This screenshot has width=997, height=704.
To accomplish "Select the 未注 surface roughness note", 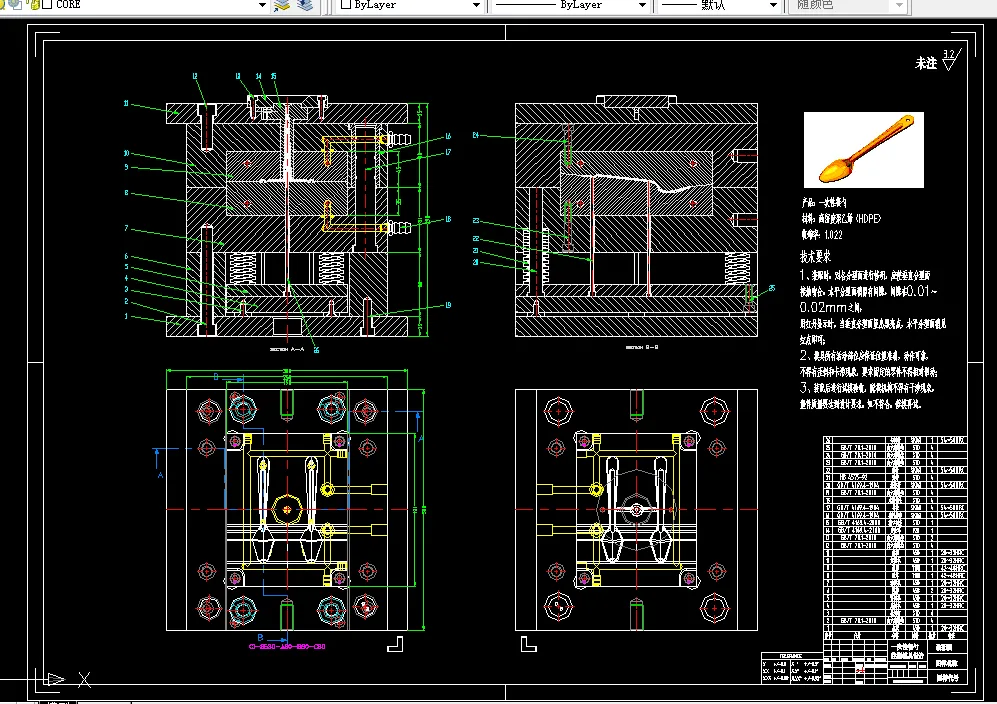I will tap(926, 63).
